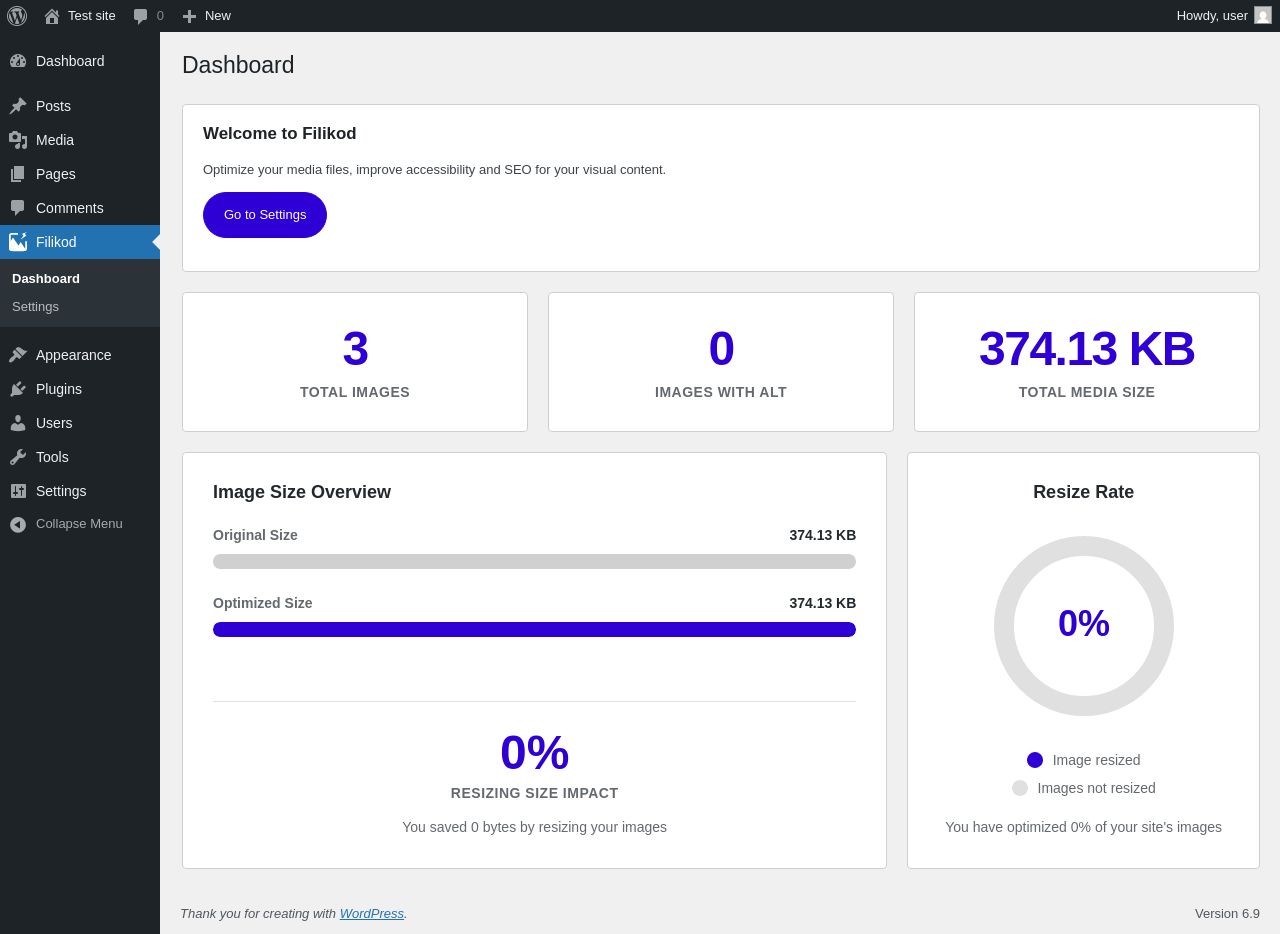Viewport: 1280px width, 934px height.
Task: Click the Optimized Size progress bar
Action: (x=534, y=629)
